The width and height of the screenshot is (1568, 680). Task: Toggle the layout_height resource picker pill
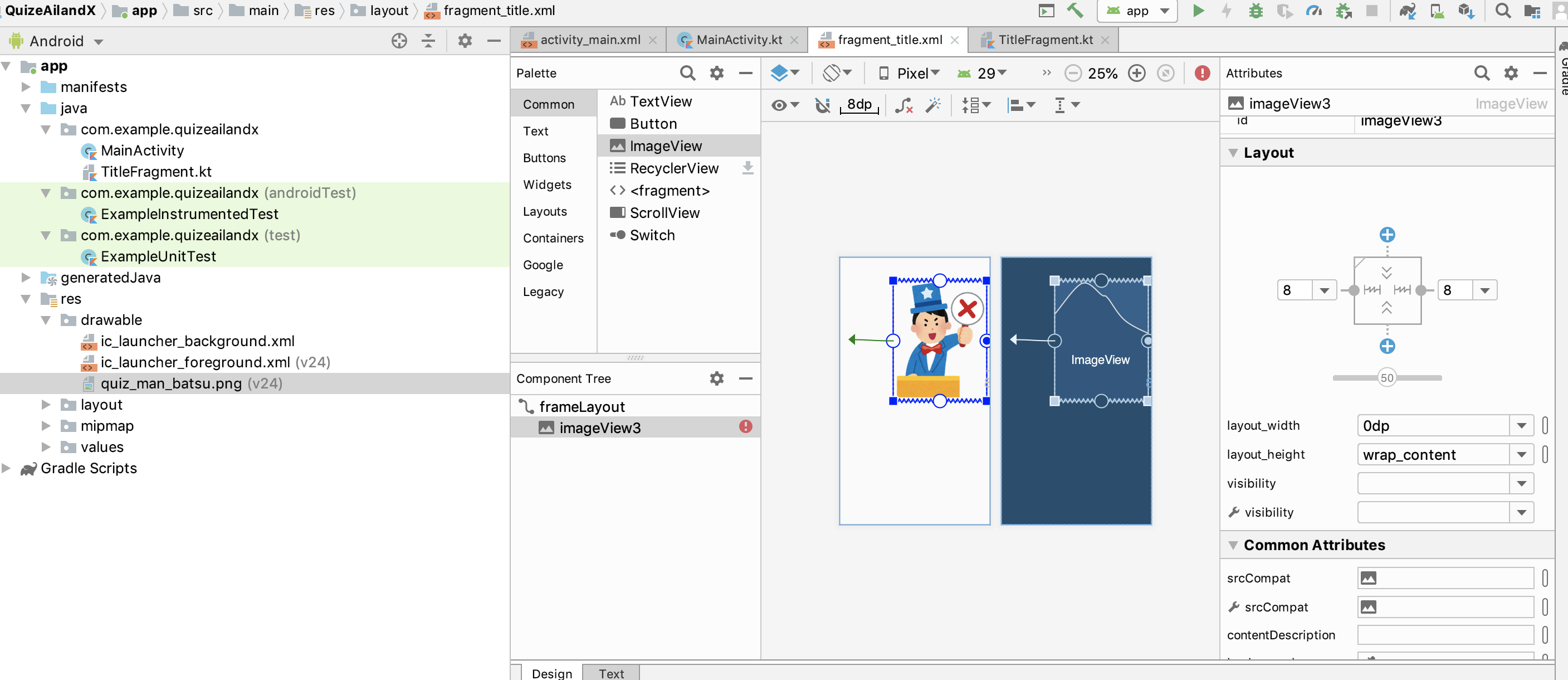tap(1544, 455)
